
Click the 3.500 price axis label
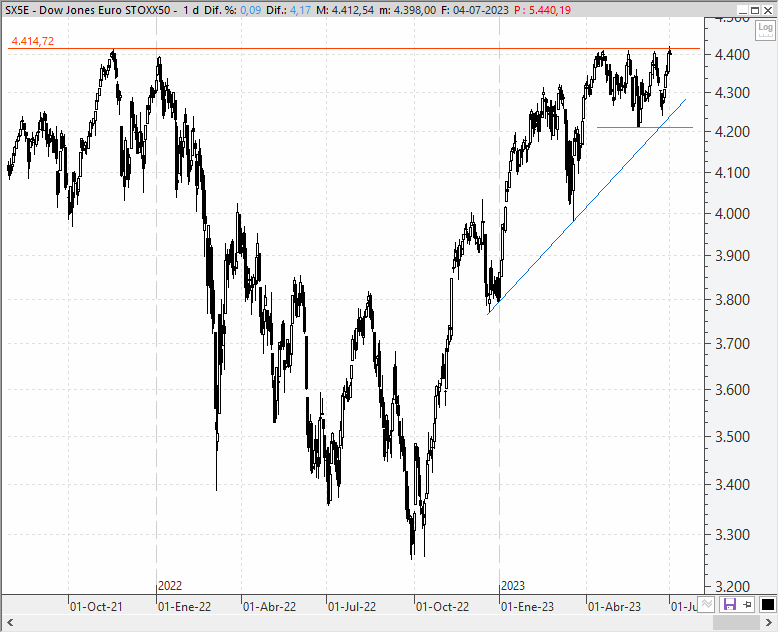point(732,437)
